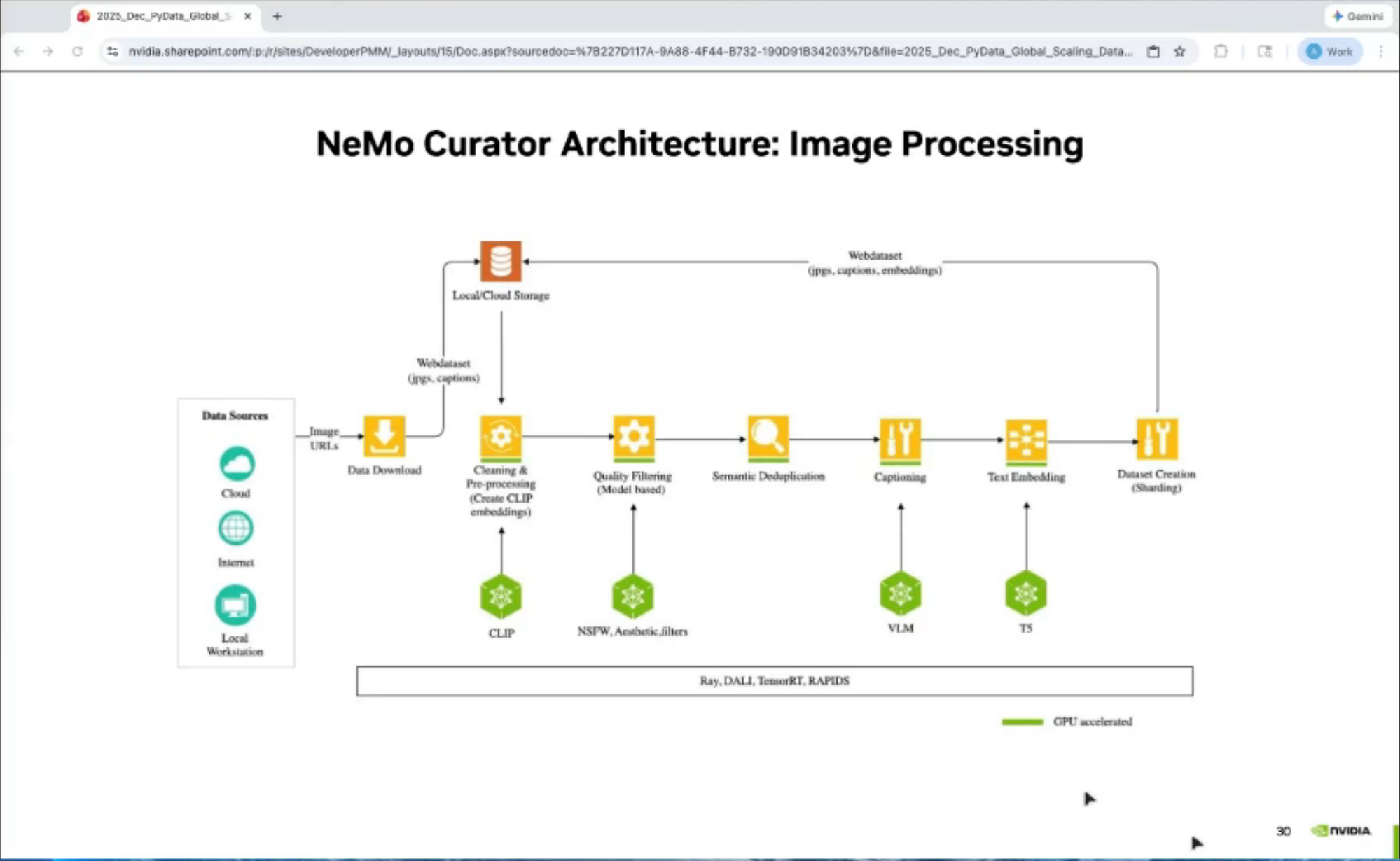
Task: Click the Semantic Deduplication magnifier icon
Action: (x=768, y=437)
